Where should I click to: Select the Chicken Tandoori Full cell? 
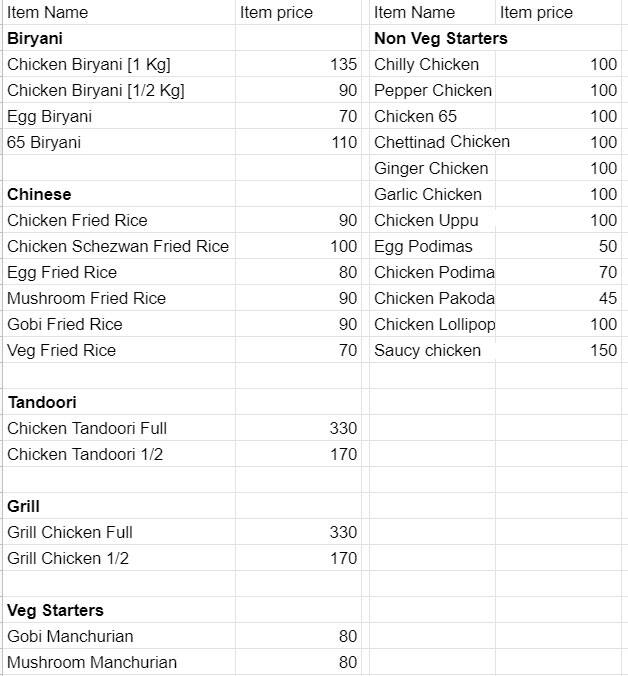87,428
